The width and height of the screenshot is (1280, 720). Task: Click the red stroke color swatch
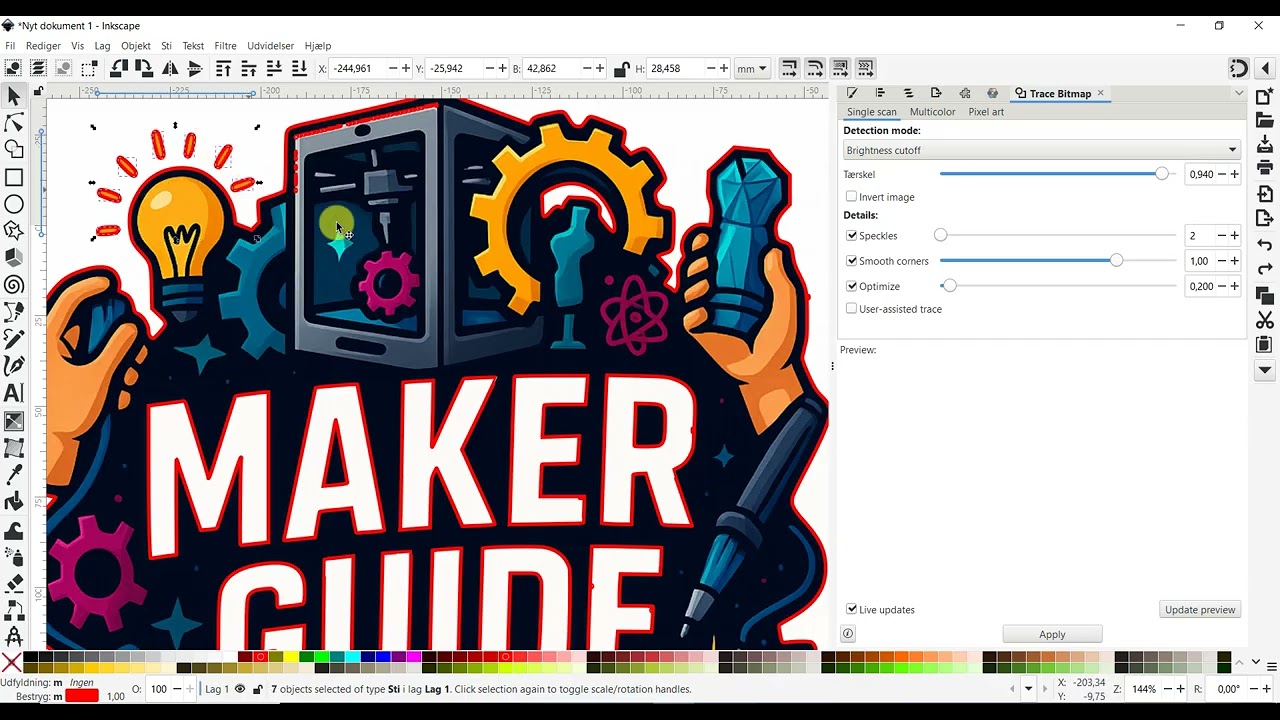[x=82, y=696]
